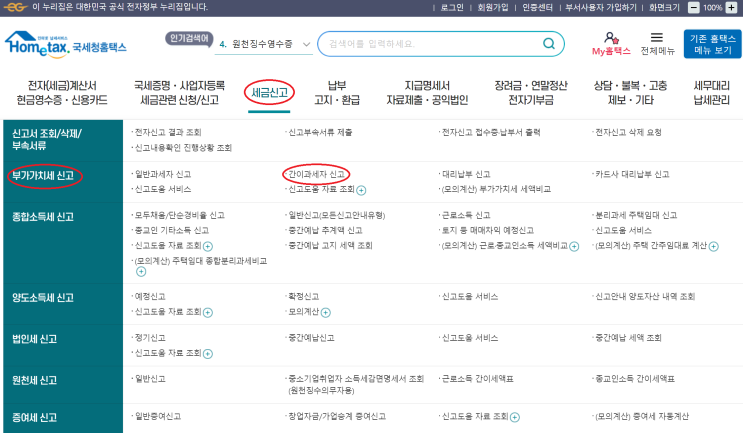Click 부서사용자 가입하기 link
Viewport: 743px width, 433px height.
coord(601,8)
